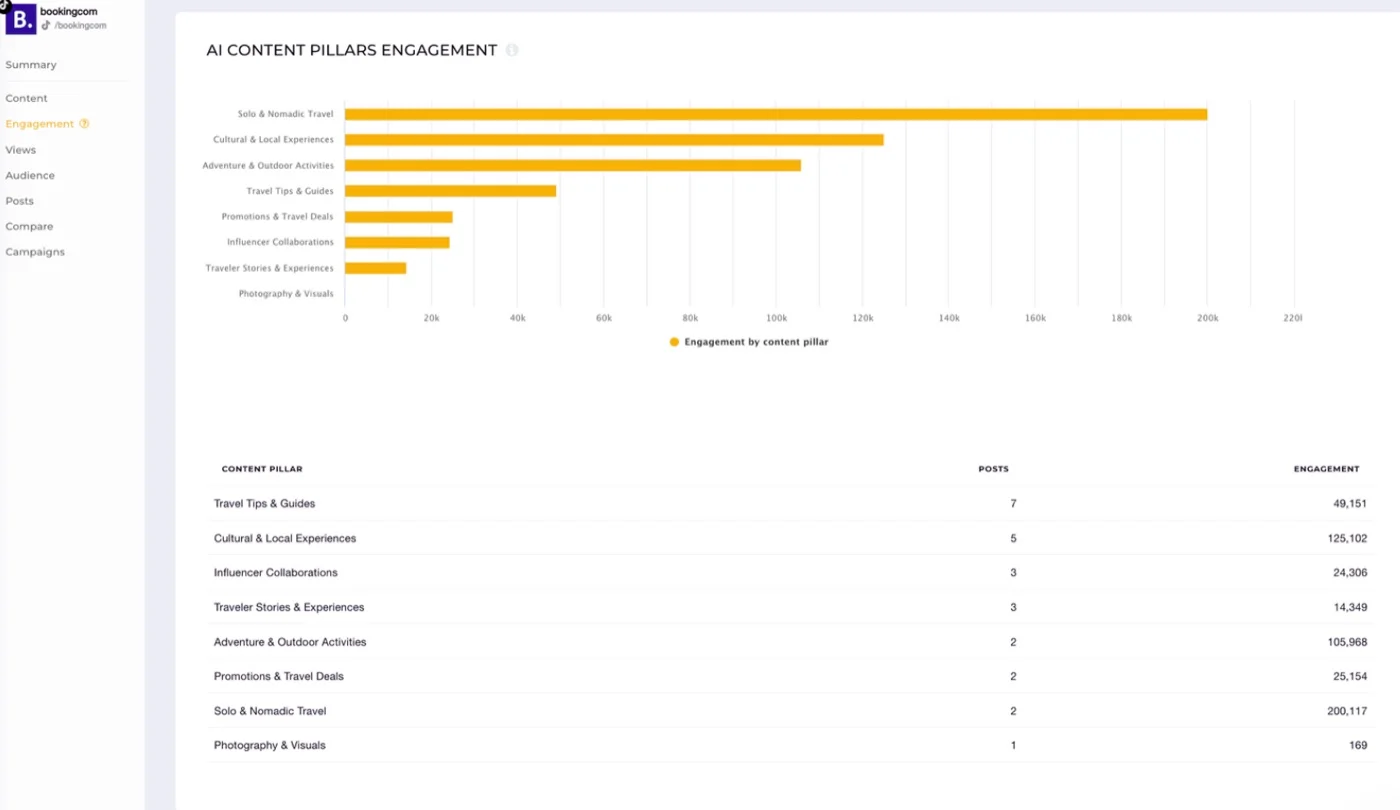Viewport: 1400px width, 810px height.
Task: Open the Content section
Action: (x=26, y=98)
